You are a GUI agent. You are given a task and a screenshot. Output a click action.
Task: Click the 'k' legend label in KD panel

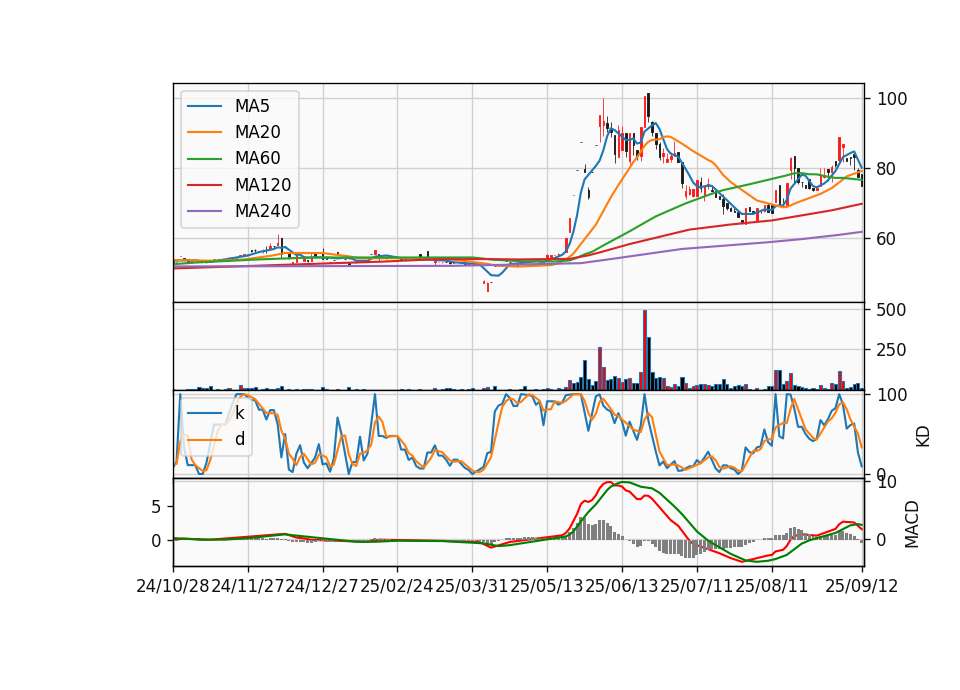[239, 413]
